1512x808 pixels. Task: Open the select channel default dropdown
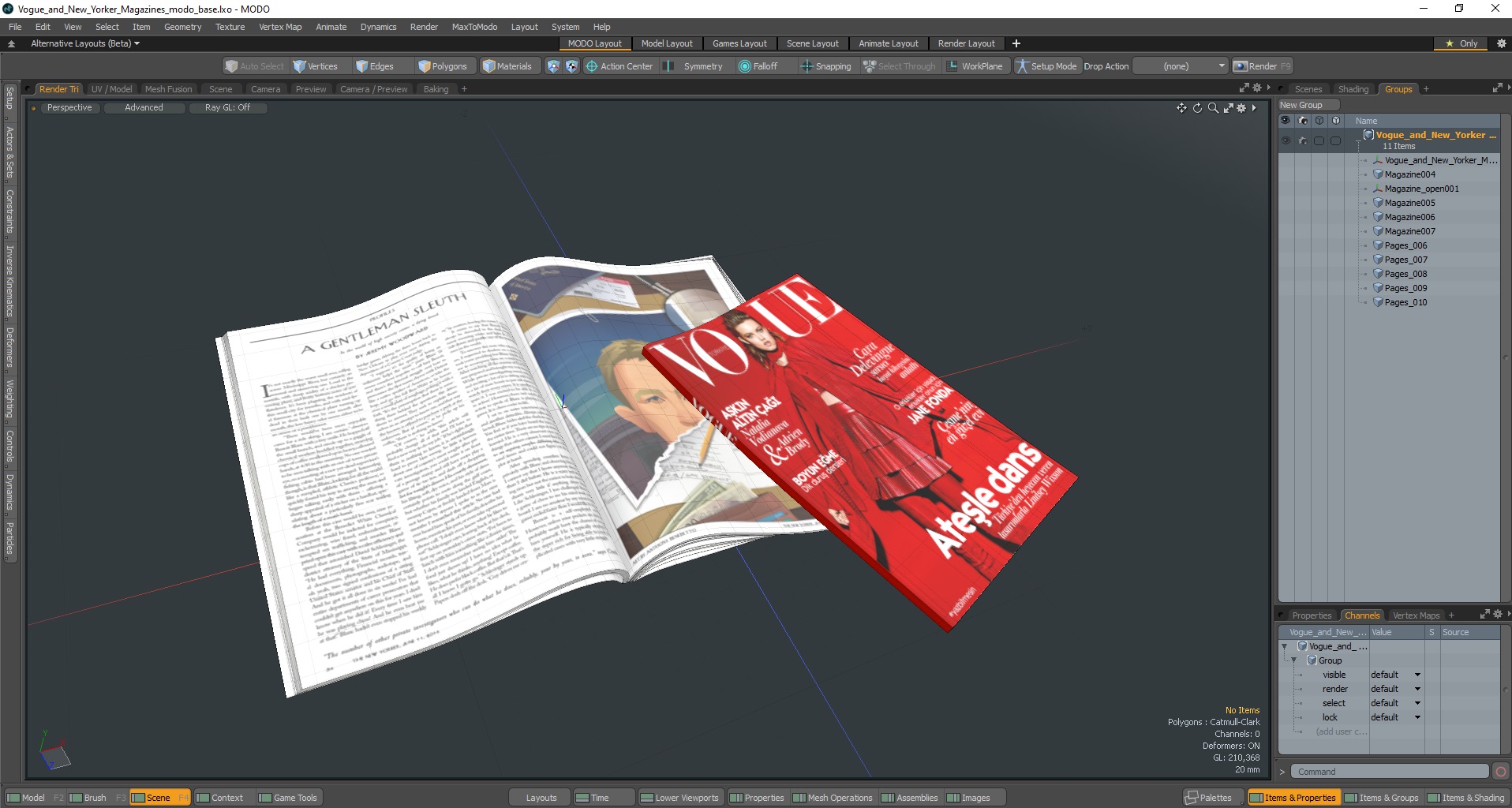pyautogui.click(x=1396, y=703)
